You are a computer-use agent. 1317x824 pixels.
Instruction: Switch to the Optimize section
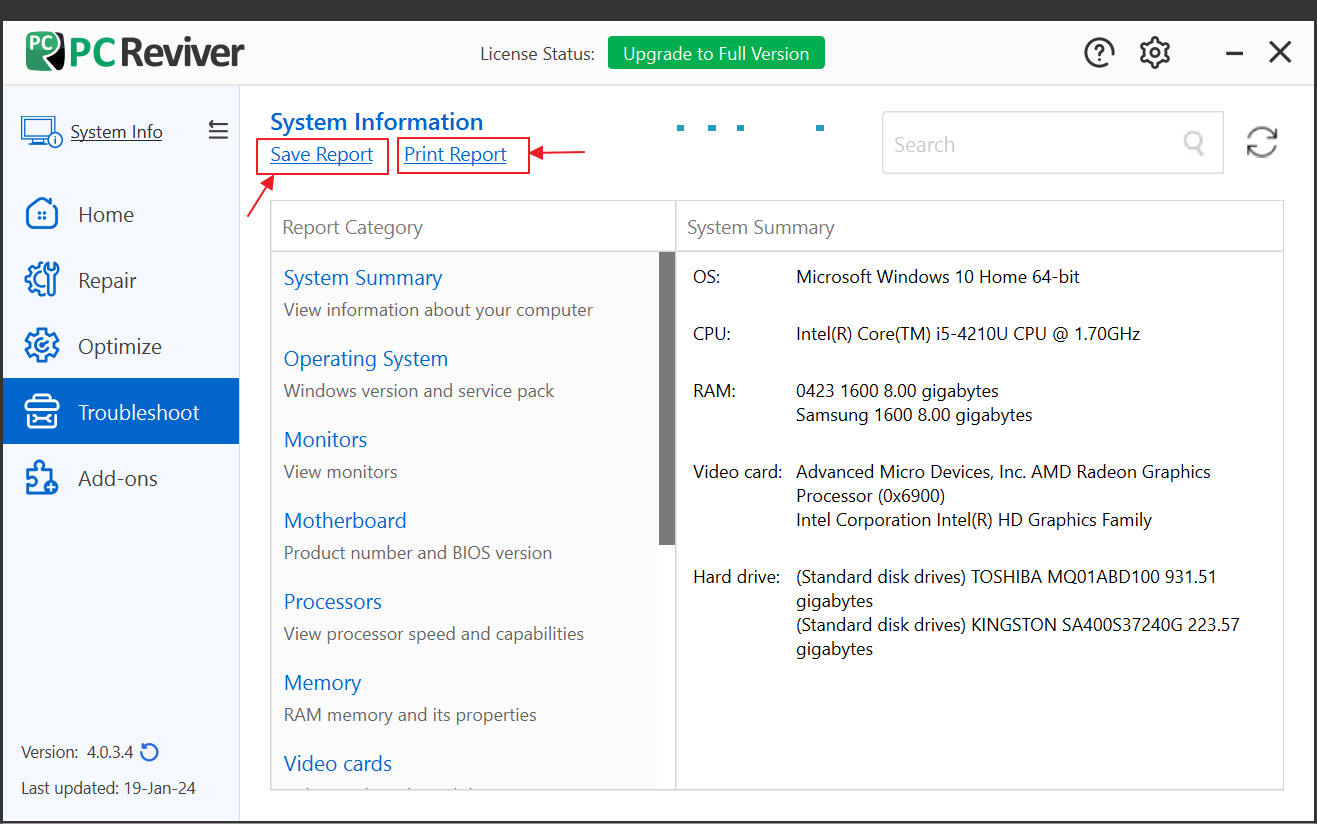(120, 346)
